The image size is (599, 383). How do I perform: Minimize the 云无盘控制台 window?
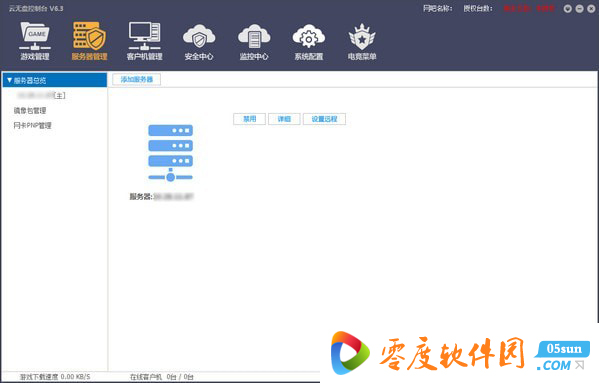[x=580, y=8]
